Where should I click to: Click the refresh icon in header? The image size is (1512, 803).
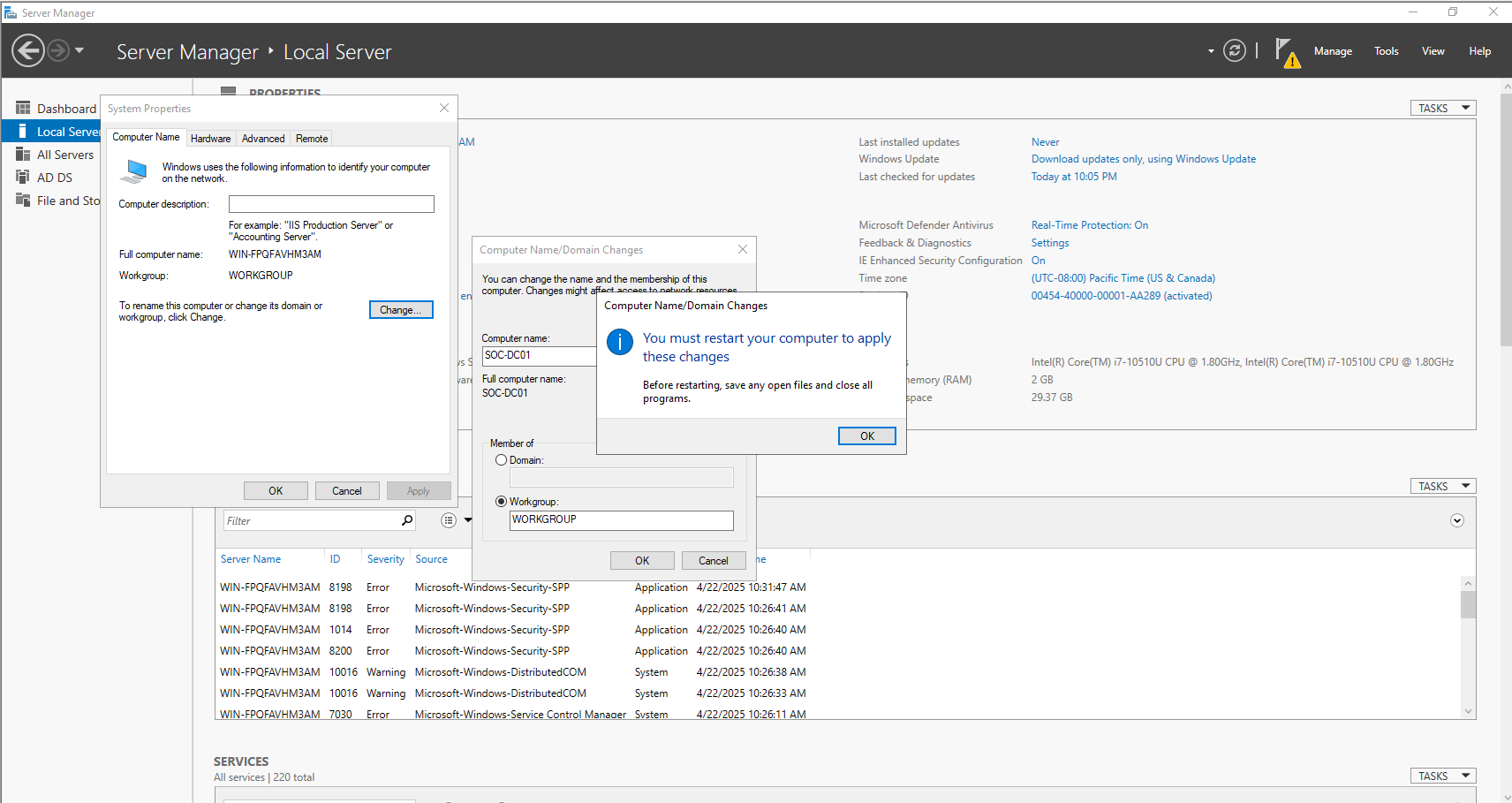(x=1235, y=50)
